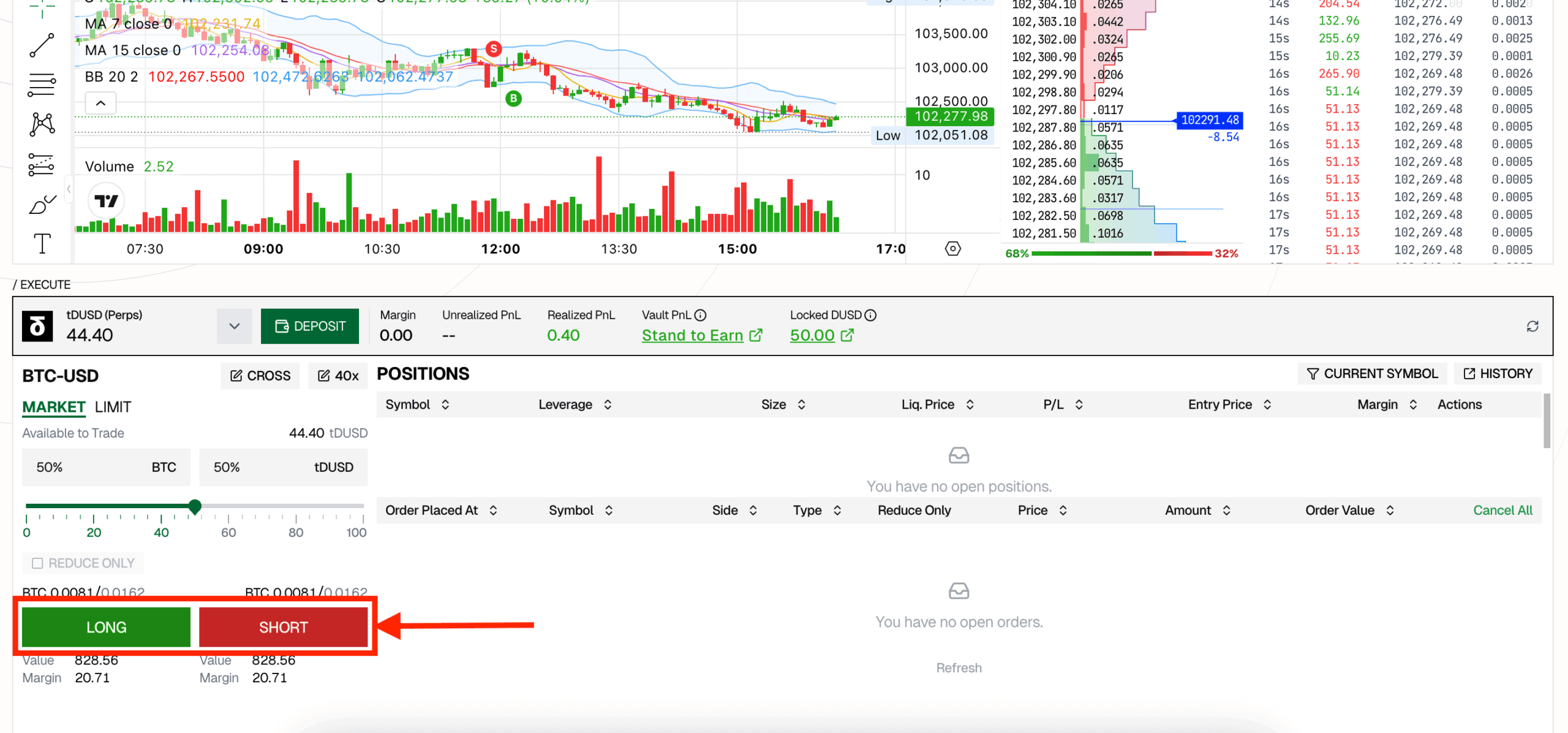Select the text annotation tool

tap(42, 243)
